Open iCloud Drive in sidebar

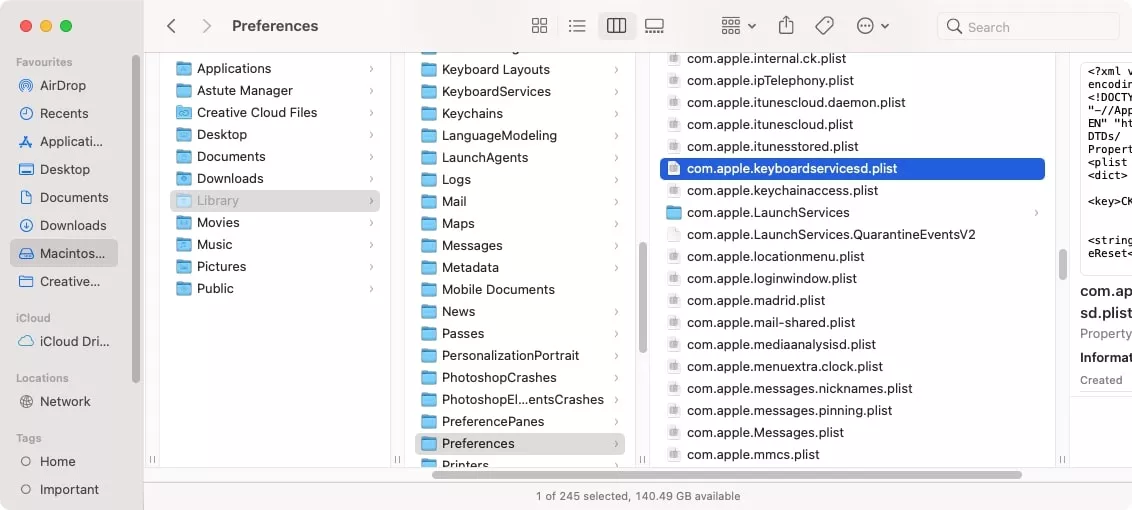click(73, 341)
